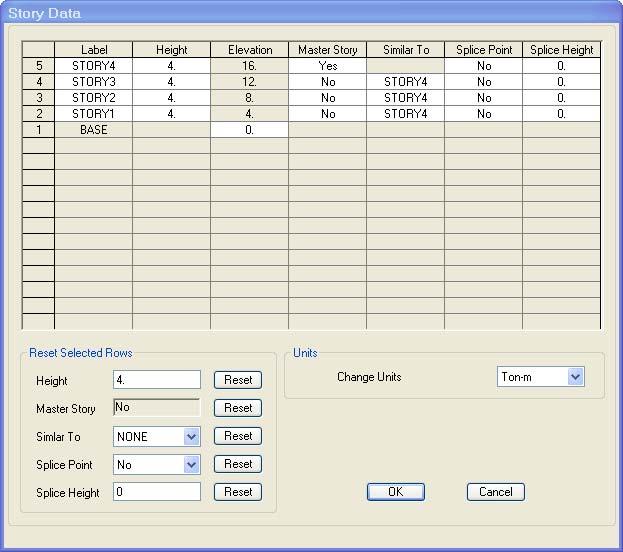
Task: Click the Height cell of STORY4
Action: click(171, 66)
